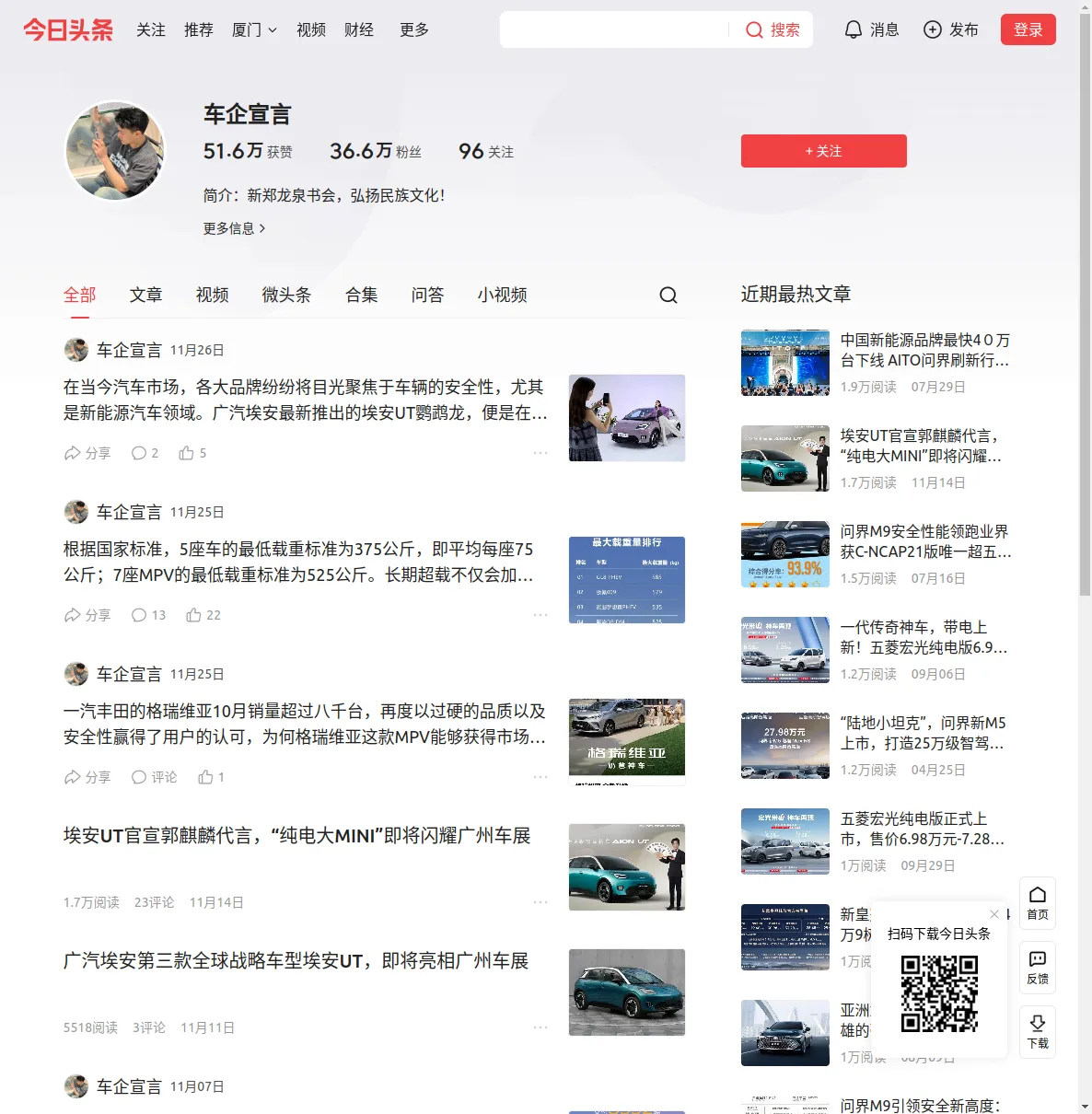
Task: Open 视频 in the top navigation
Action: click(x=311, y=30)
